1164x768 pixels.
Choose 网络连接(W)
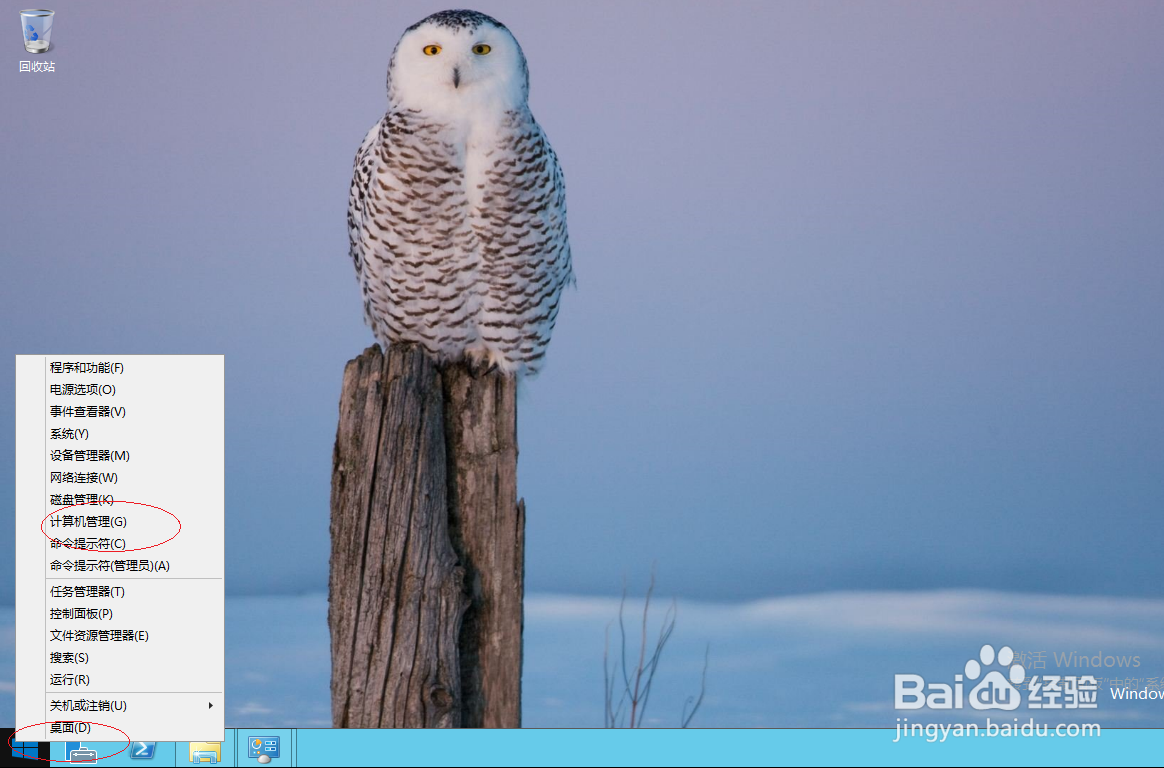(120, 478)
